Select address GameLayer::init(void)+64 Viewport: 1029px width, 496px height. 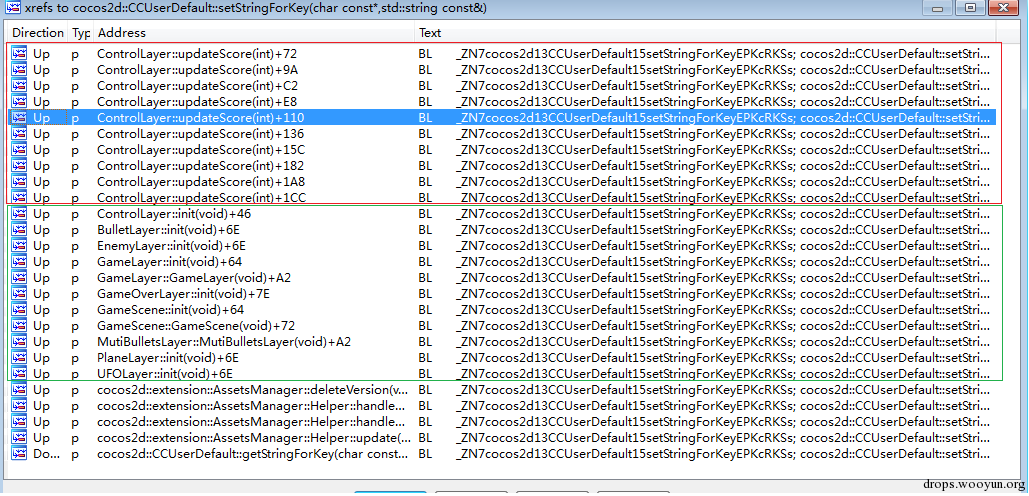pos(169,262)
